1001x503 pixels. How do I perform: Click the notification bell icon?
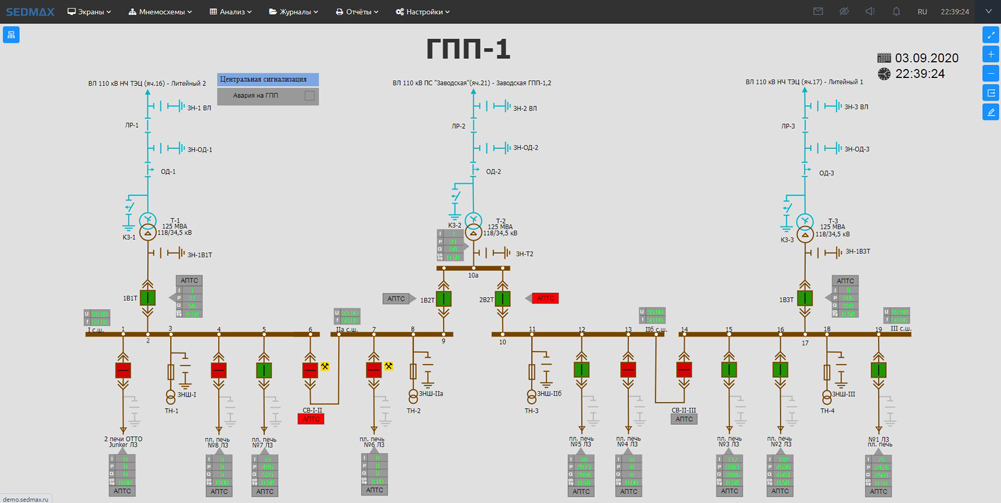(896, 12)
